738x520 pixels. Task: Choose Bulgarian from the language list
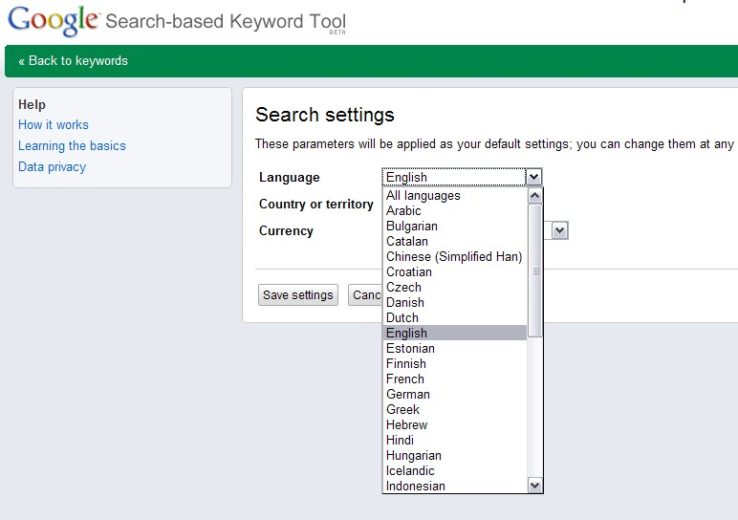pyautogui.click(x=455, y=226)
